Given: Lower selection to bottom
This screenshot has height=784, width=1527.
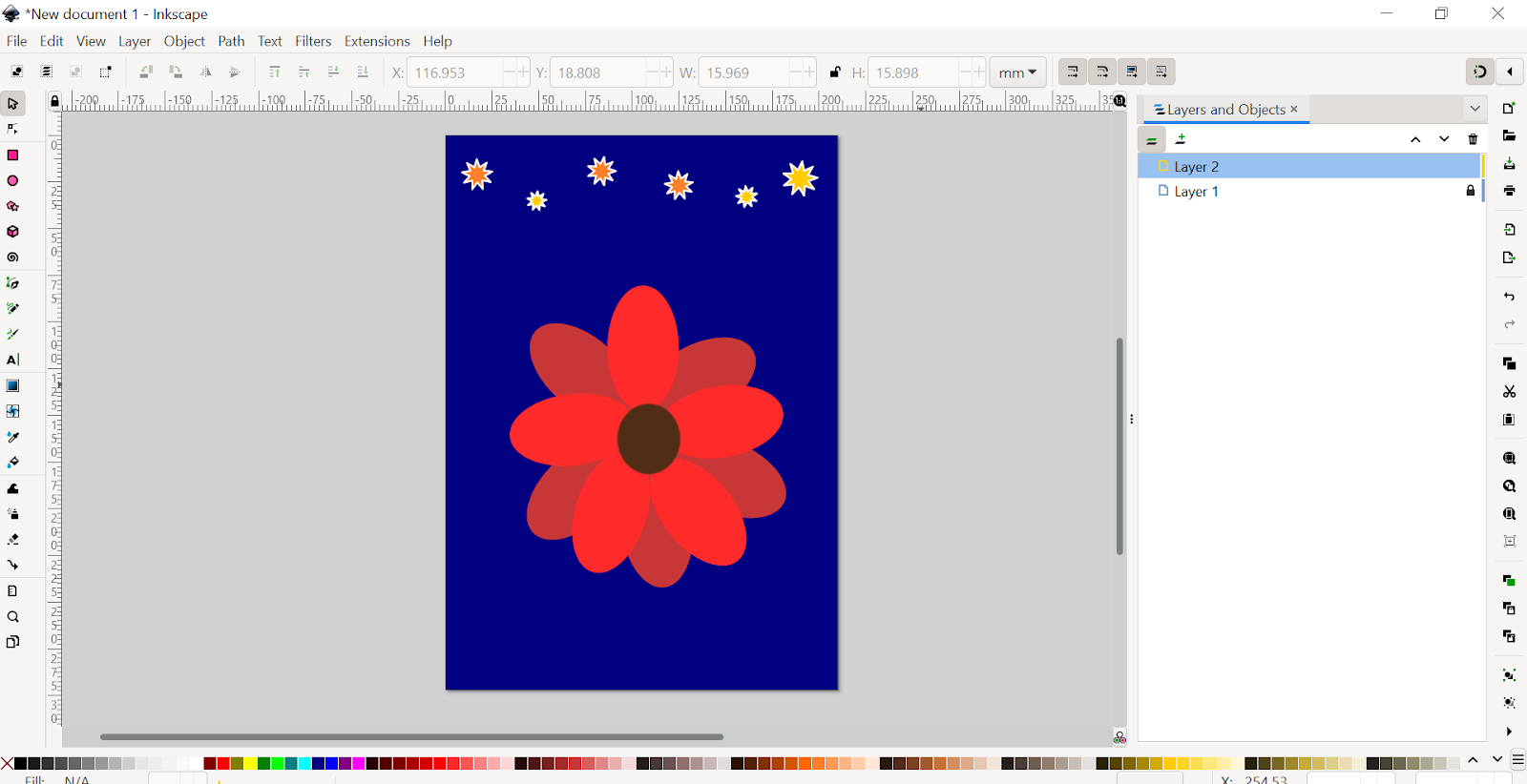Looking at the screenshot, I should click(363, 72).
